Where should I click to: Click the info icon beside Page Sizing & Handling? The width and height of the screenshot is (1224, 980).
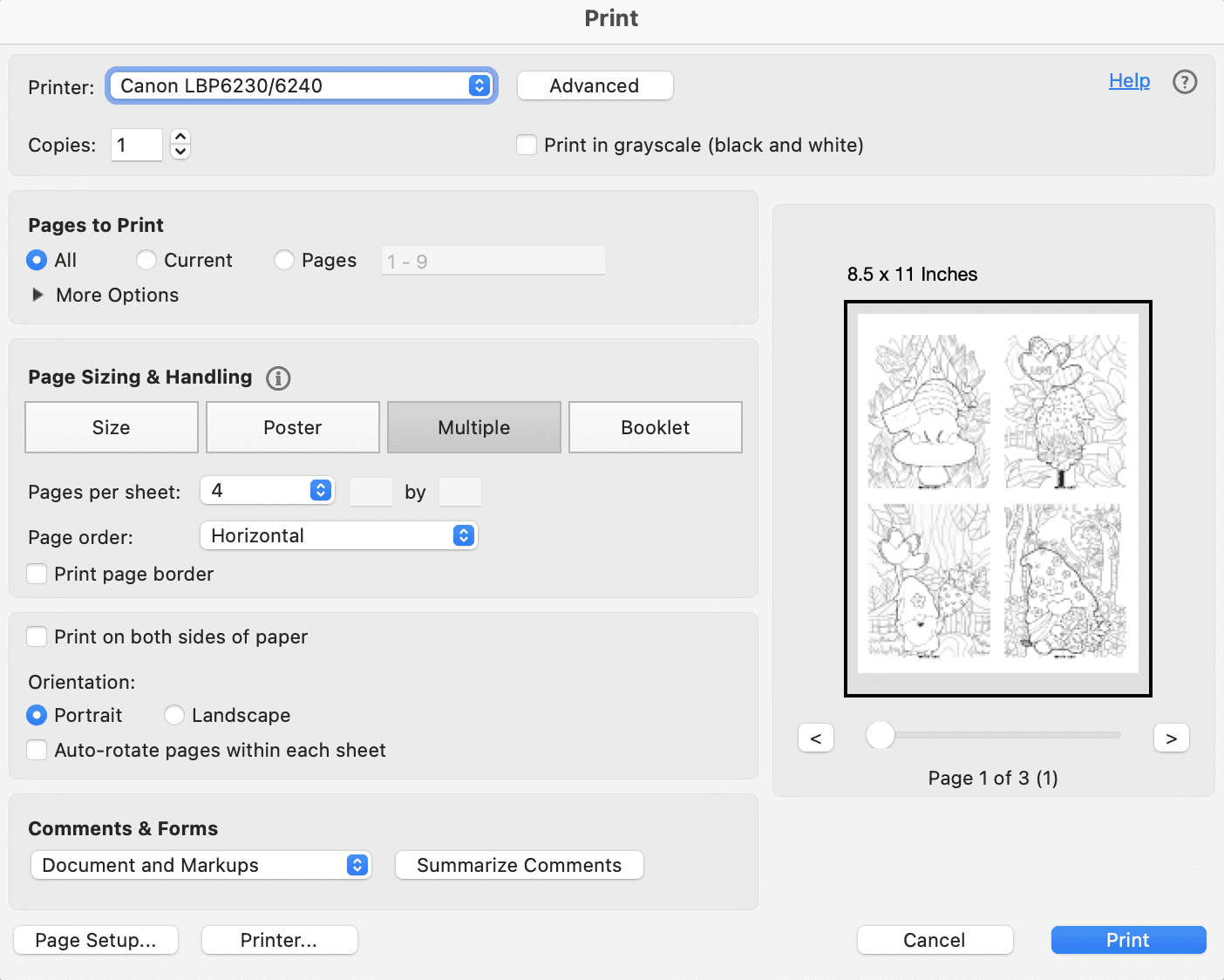click(278, 378)
